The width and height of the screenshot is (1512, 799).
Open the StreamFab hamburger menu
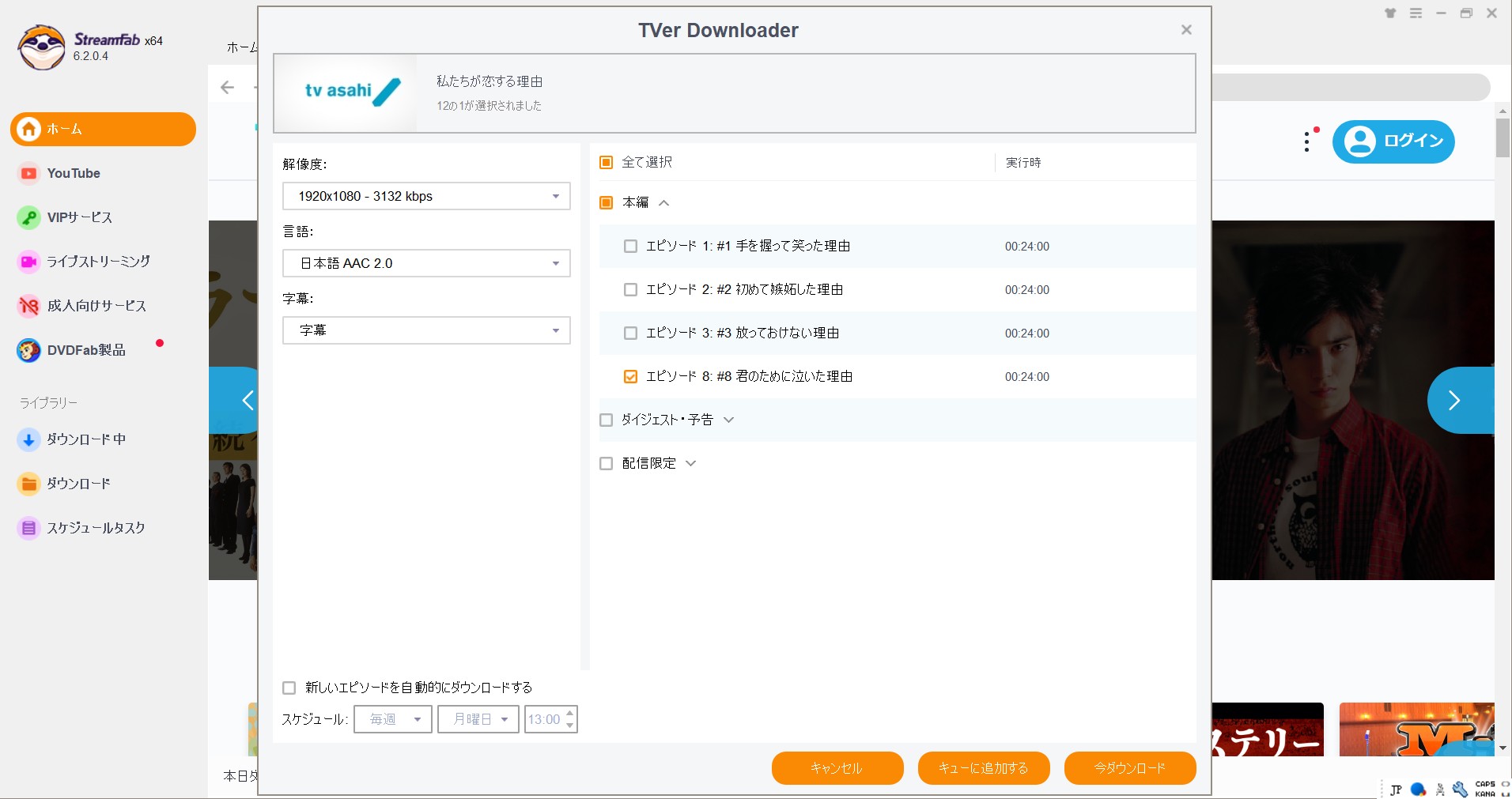1416,13
